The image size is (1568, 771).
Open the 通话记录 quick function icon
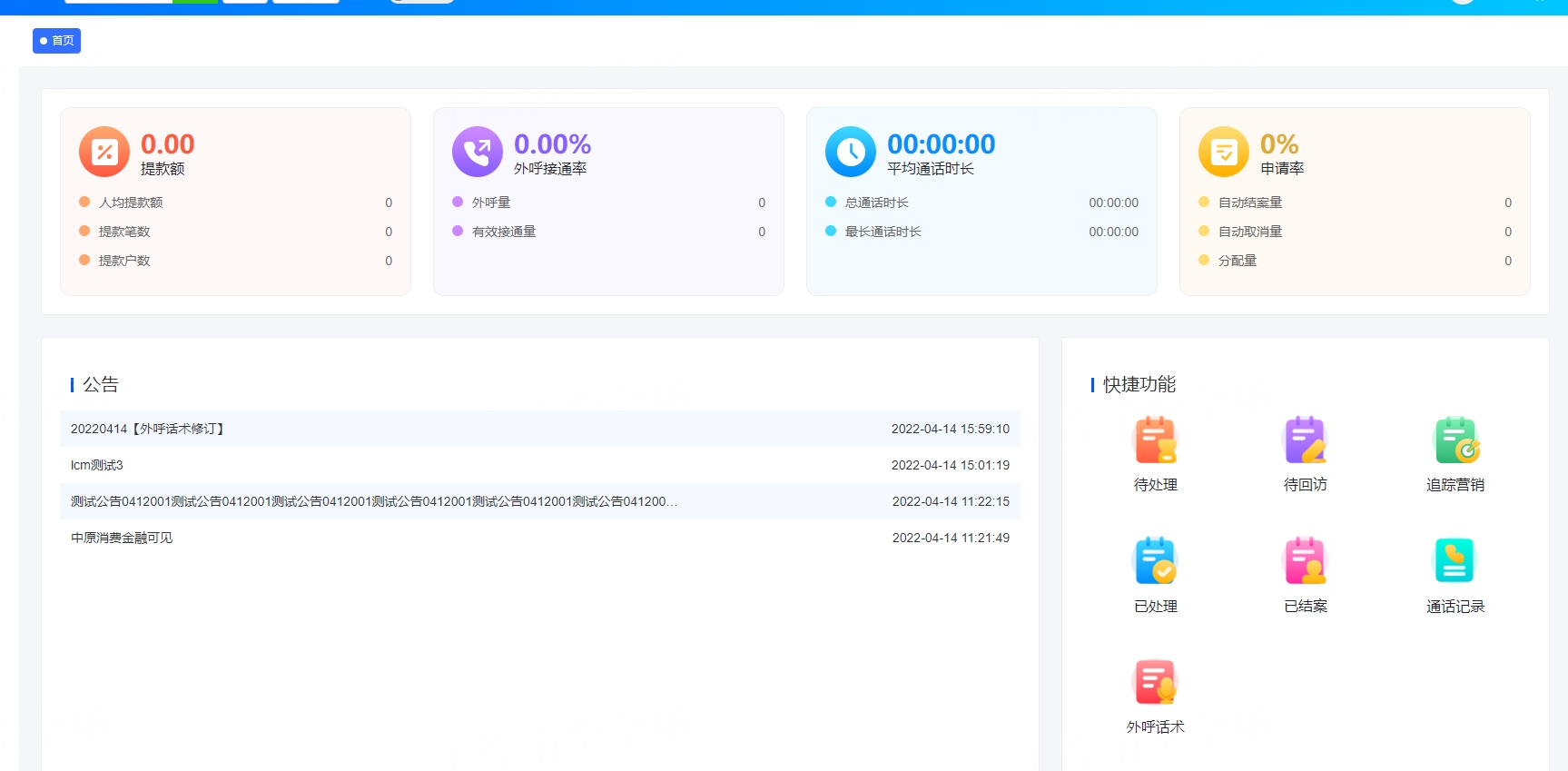[x=1455, y=561]
